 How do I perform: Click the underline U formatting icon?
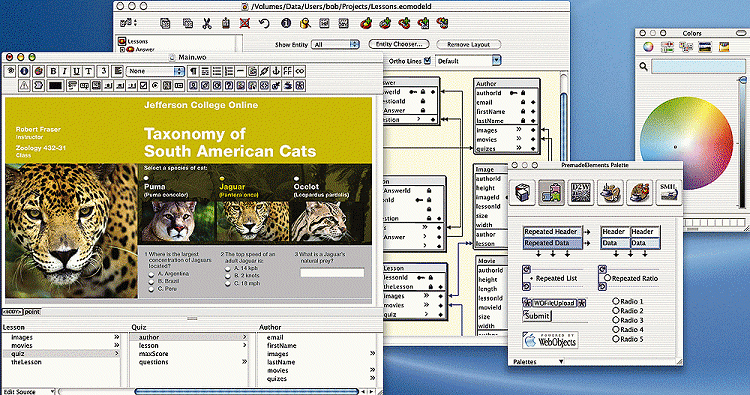[77, 71]
